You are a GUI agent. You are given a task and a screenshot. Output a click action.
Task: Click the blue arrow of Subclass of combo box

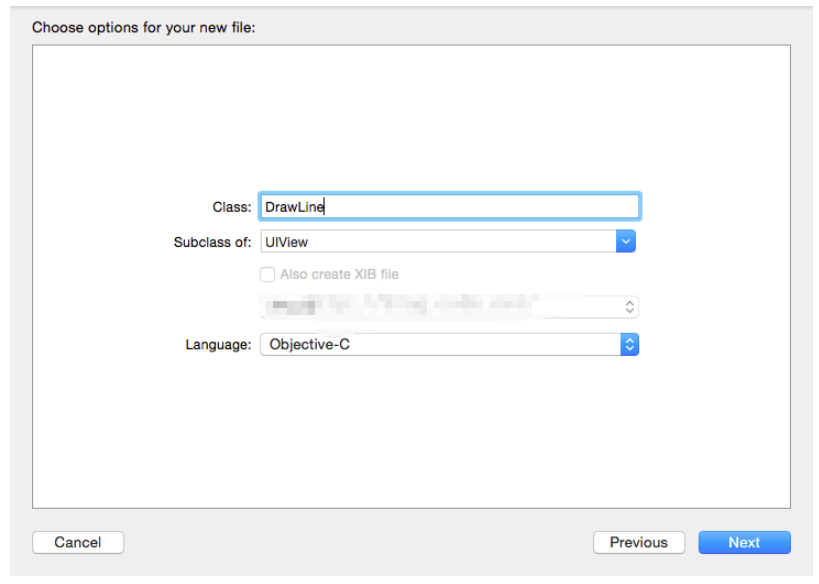point(626,241)
